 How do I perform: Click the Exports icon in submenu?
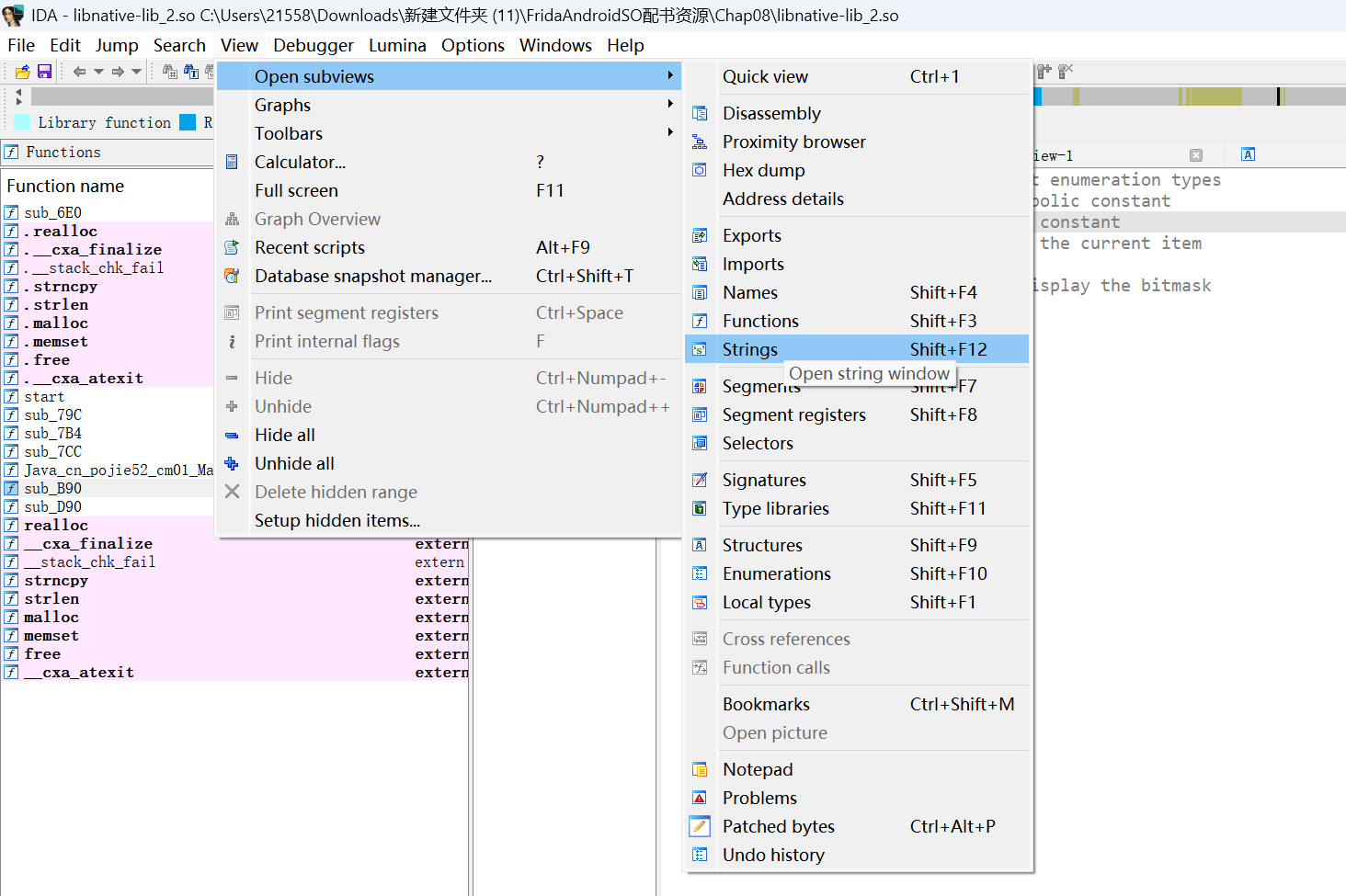(700, 235)
